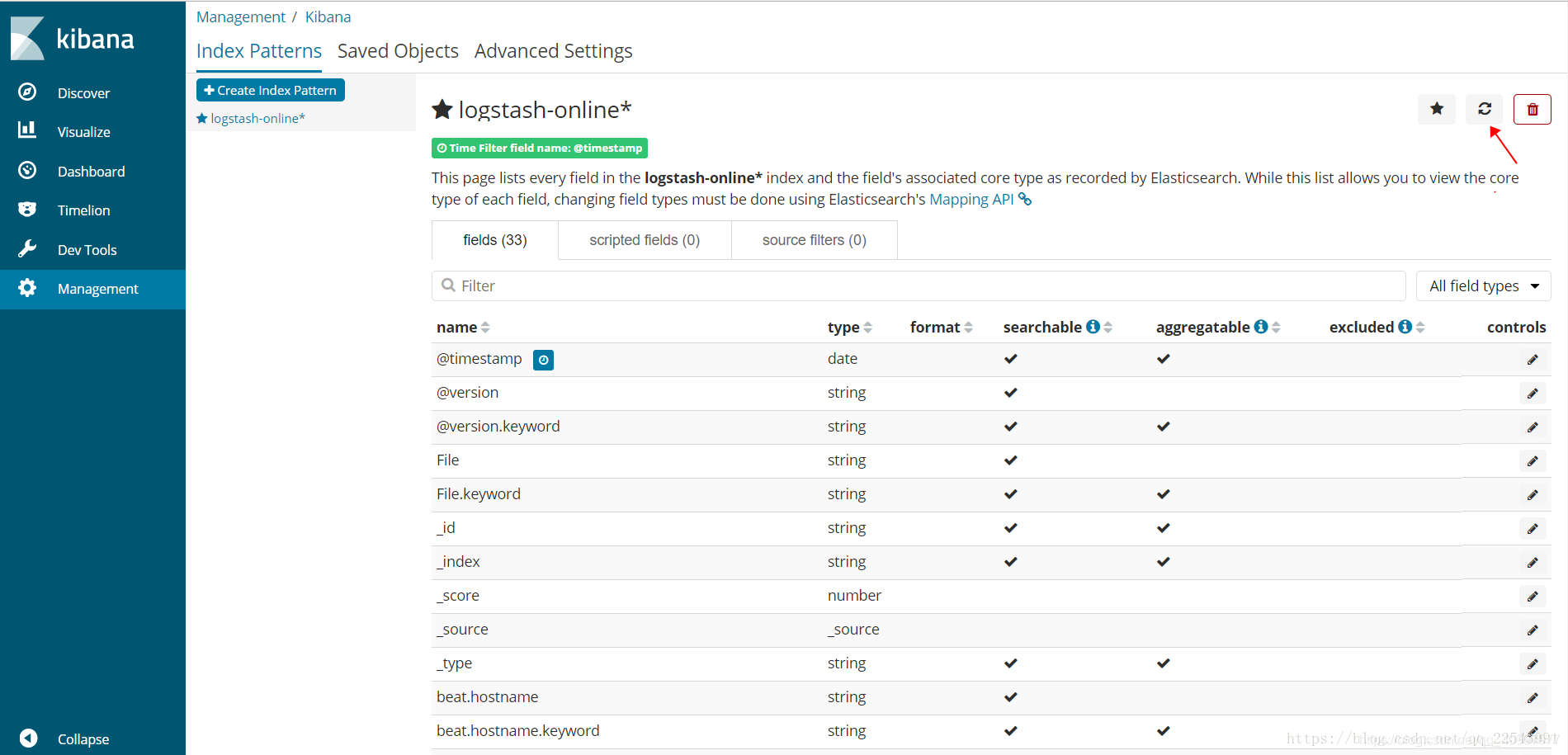Image resolution: width=1568 pixels, height=755 pixels.
Task: Edit the @timestamp field pencil icon
Action: click(1533, 360)
